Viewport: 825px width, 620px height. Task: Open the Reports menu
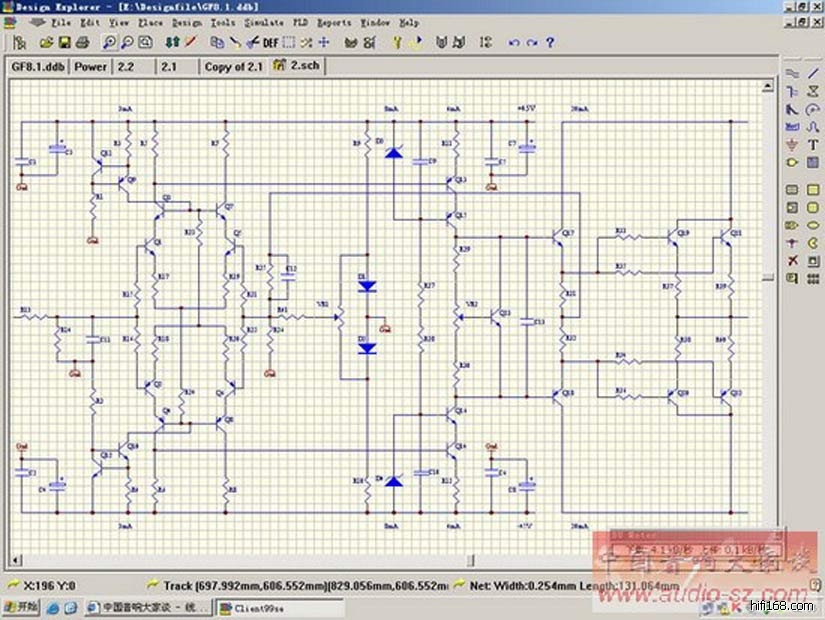point(334,22)
